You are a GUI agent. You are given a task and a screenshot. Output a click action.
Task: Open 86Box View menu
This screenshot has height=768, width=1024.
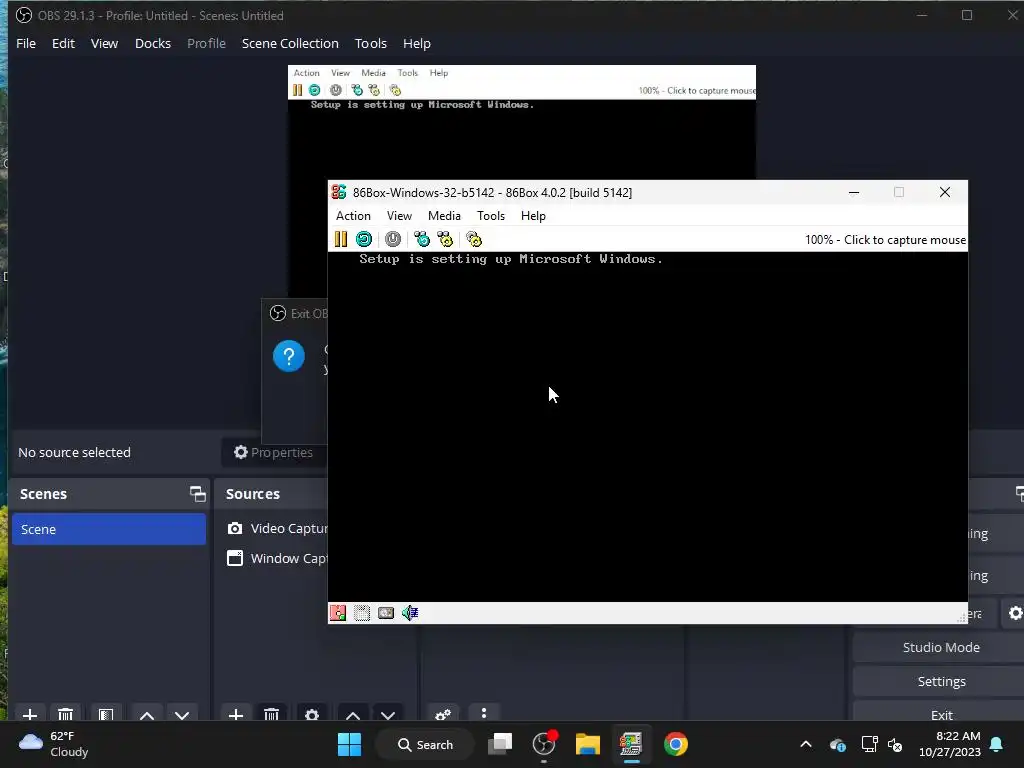click(399, 216)
